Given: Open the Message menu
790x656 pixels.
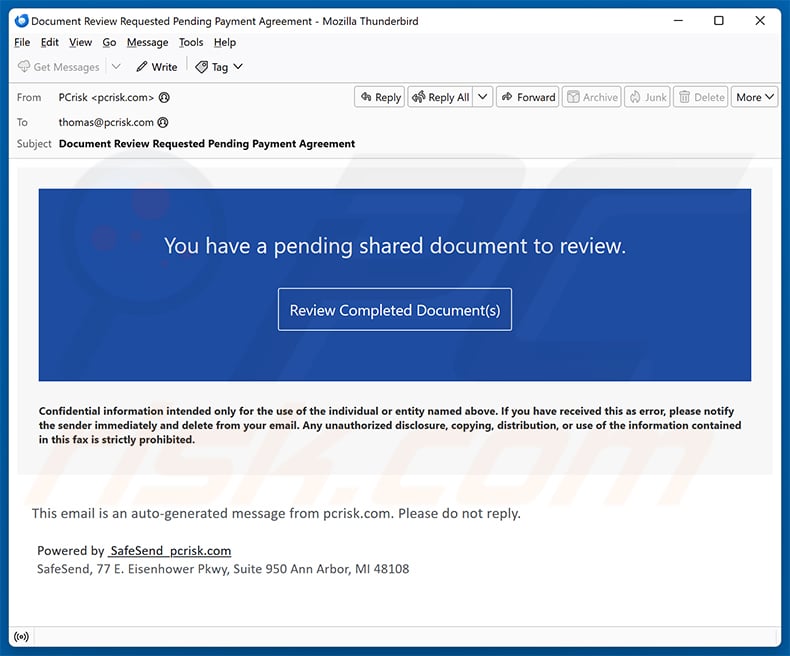Looking at the screenshot, I should [147, 42].
